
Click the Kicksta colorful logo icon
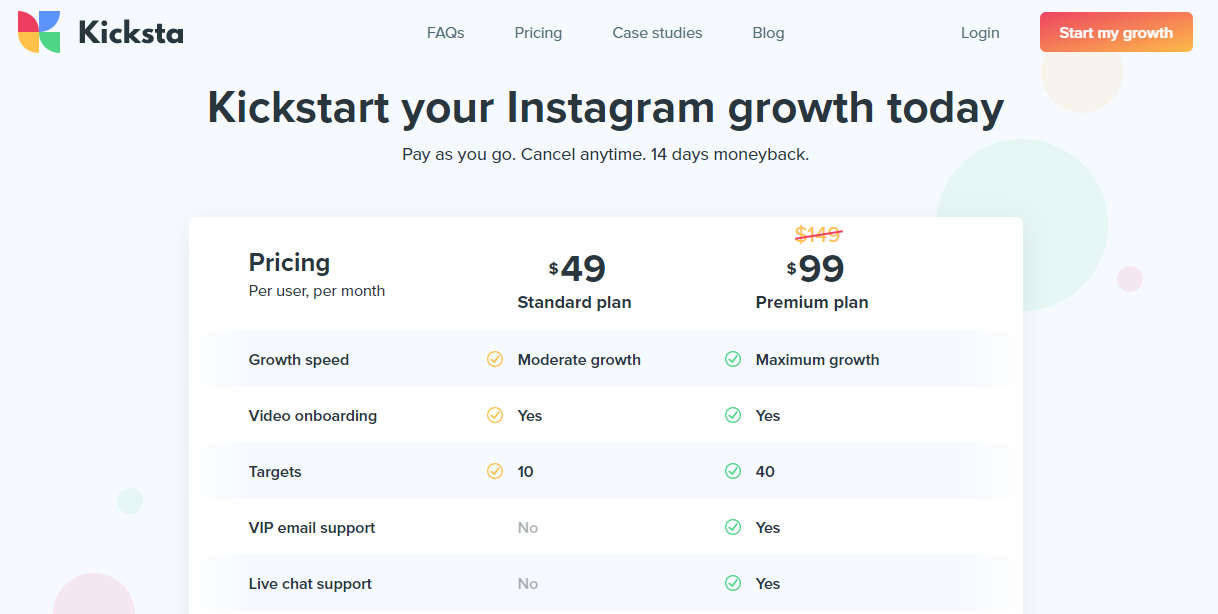(39, 32)
